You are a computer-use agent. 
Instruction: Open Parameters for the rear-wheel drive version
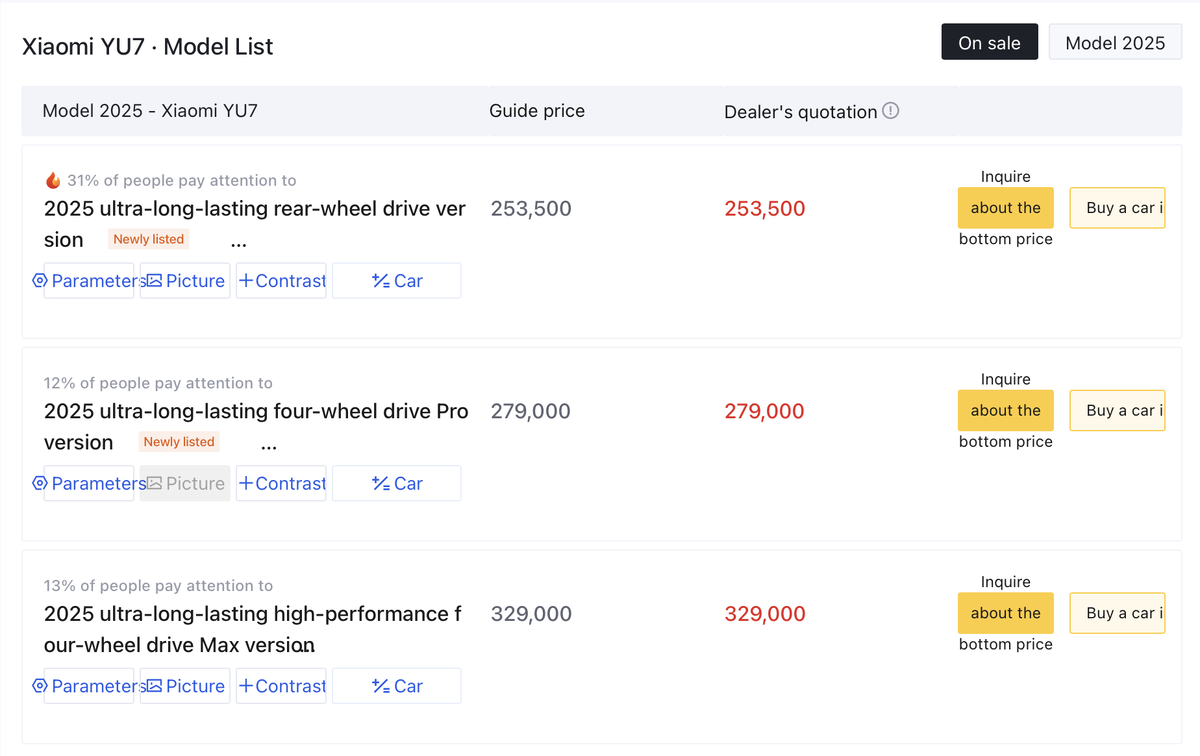pos(89,281)
